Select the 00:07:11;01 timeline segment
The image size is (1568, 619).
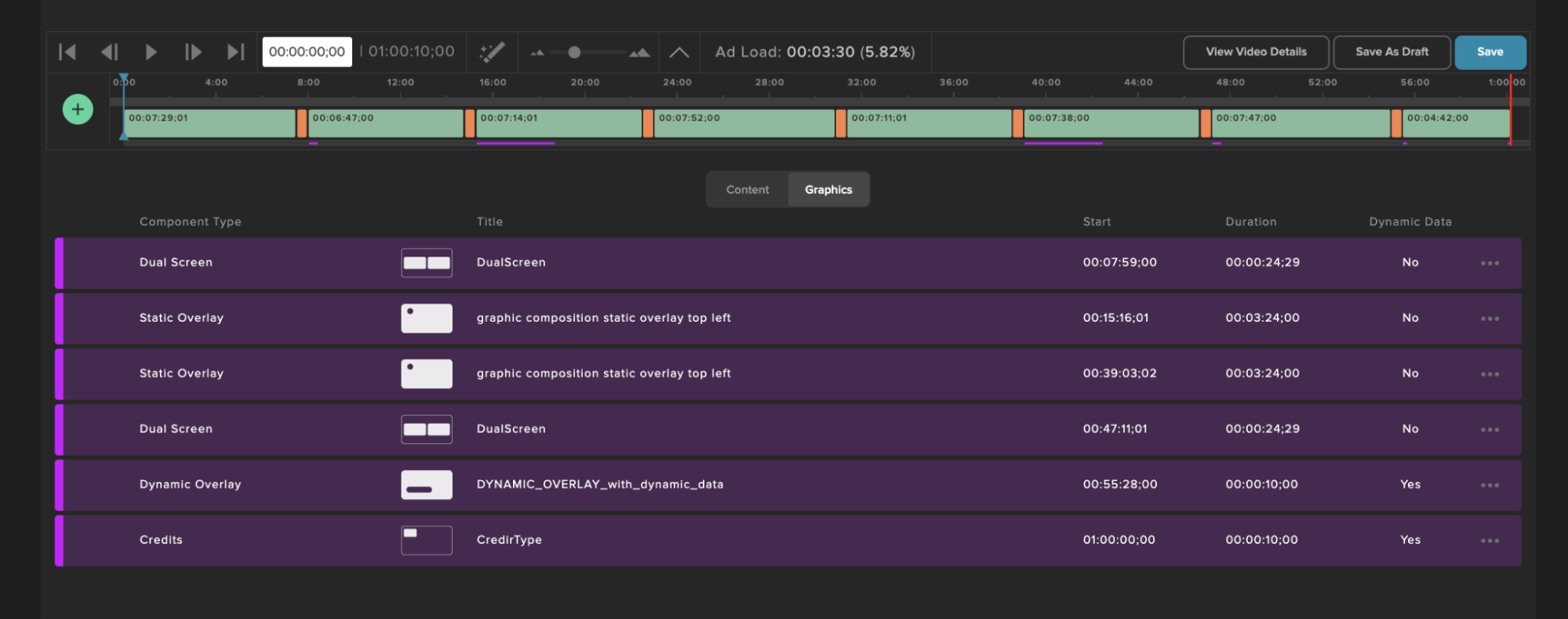click(x=930, y=123)
